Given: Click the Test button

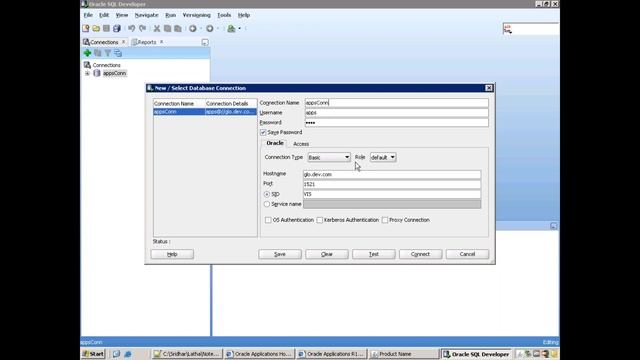Looking at the screenshot, I should [373, 254].
